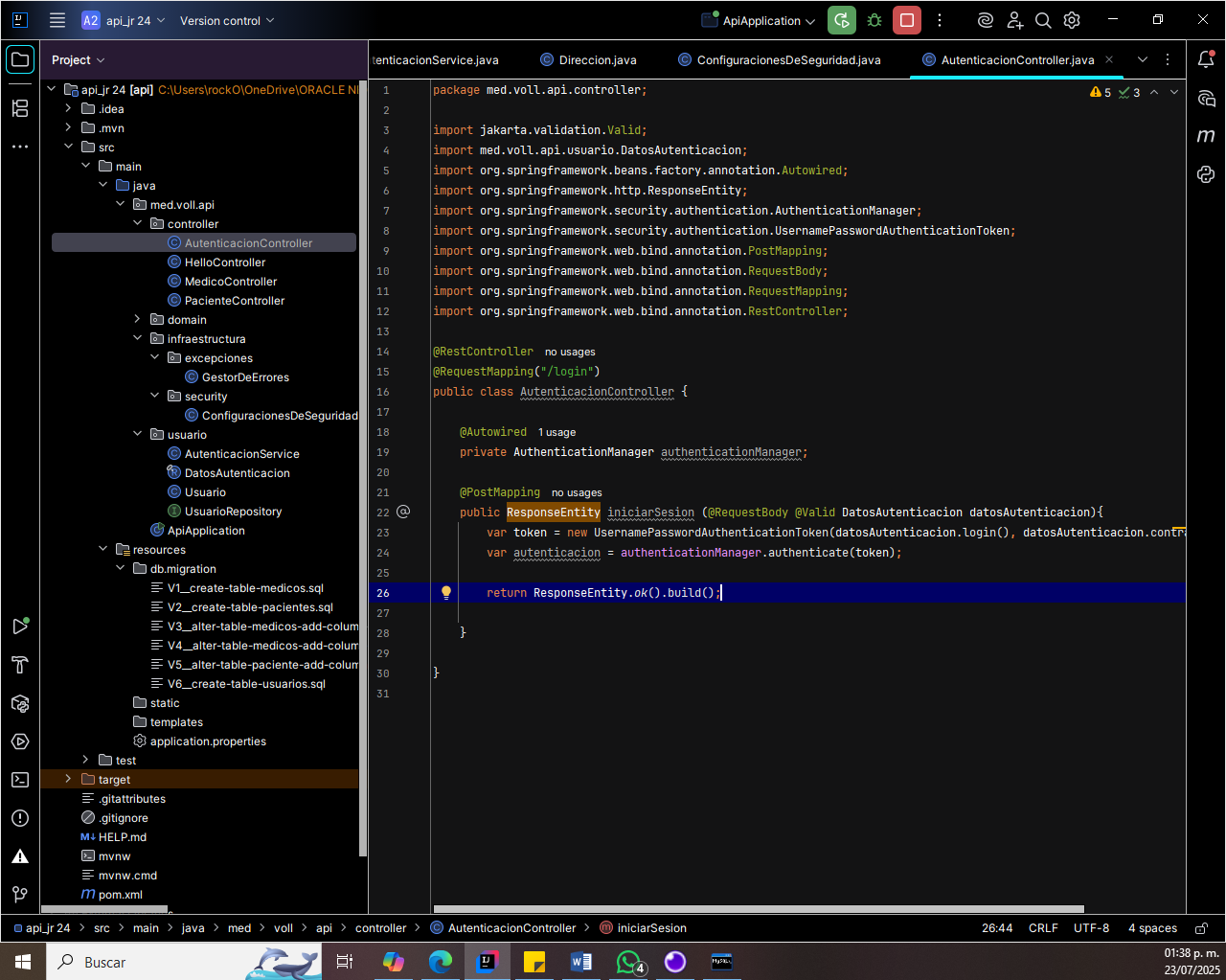This screenshot has width=1226, height=980.
Task: Click the Debug bug icon
Action: (874, 20)
